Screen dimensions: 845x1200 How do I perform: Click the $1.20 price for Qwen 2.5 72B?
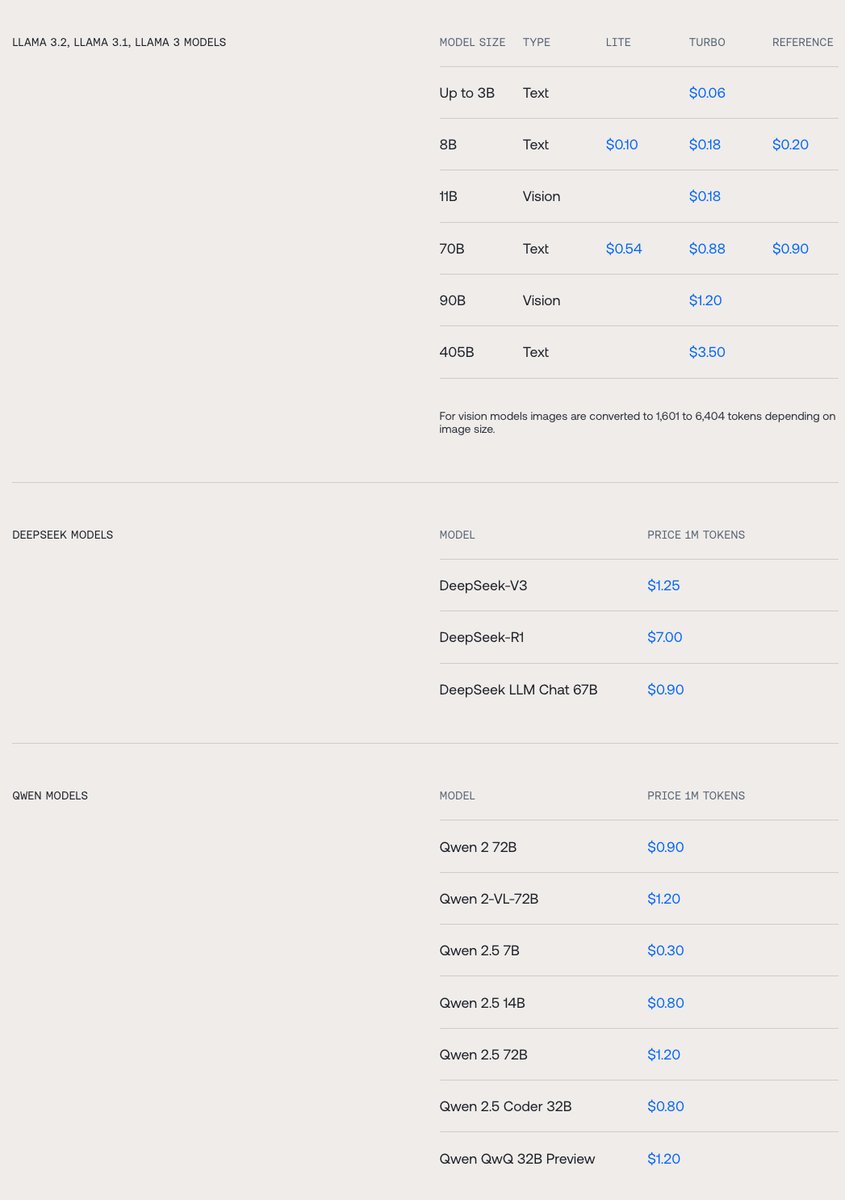click(x=663, y=1055)
